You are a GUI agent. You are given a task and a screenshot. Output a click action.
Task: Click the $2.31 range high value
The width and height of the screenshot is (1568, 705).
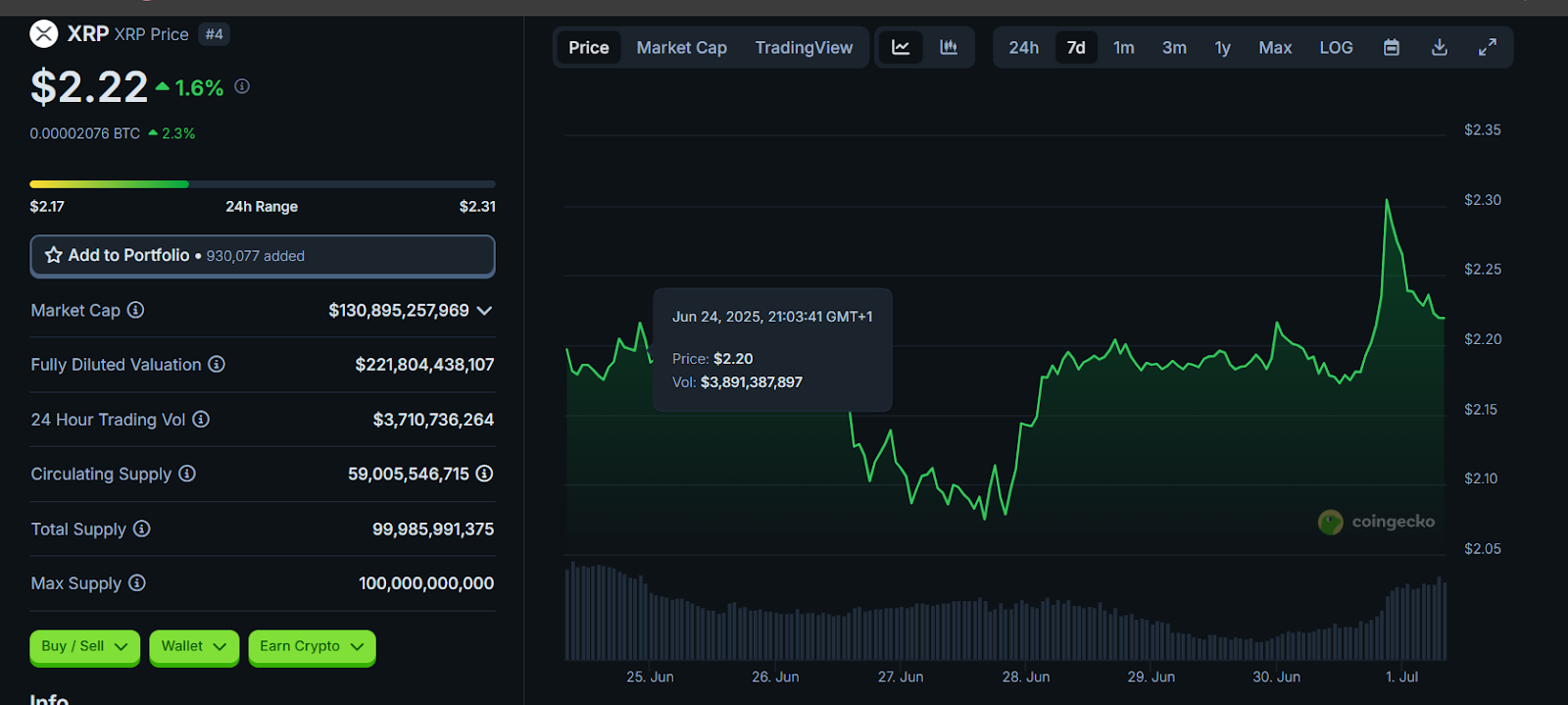[477, 206]
